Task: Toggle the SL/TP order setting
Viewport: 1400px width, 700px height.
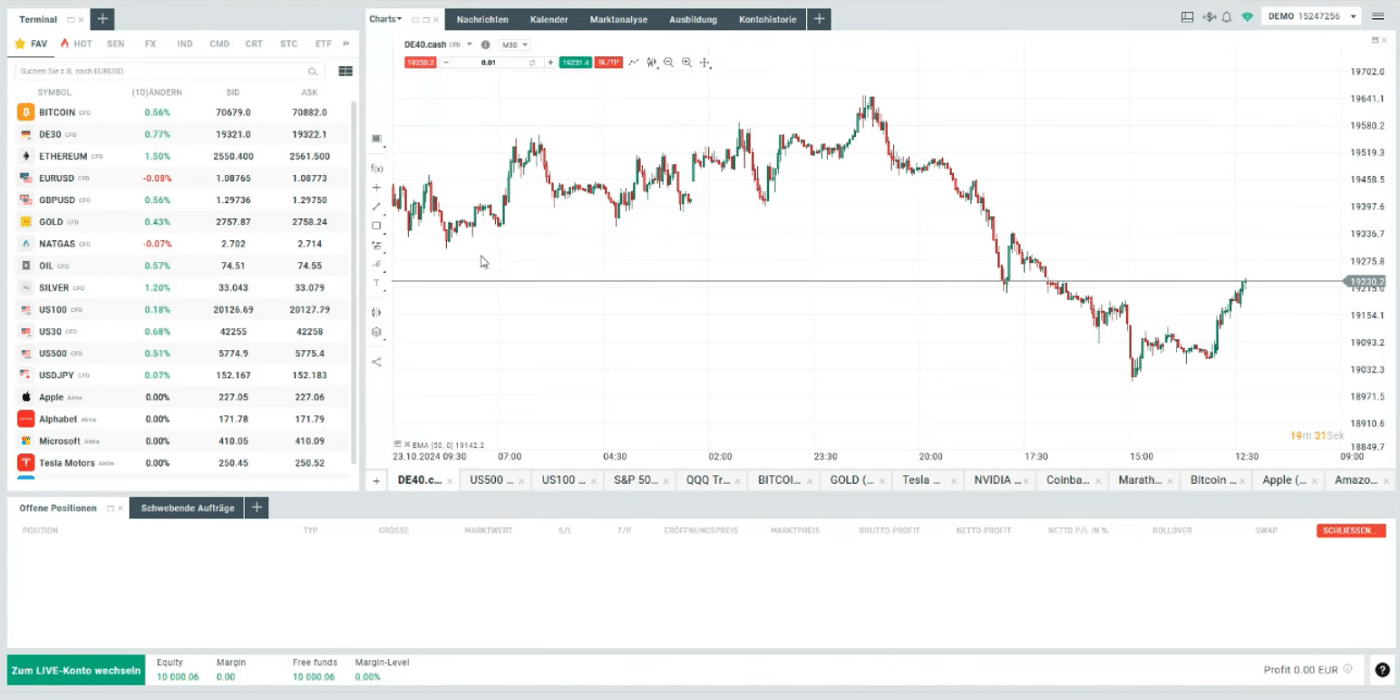Action: pyautogui.click(x=607, y=62)
